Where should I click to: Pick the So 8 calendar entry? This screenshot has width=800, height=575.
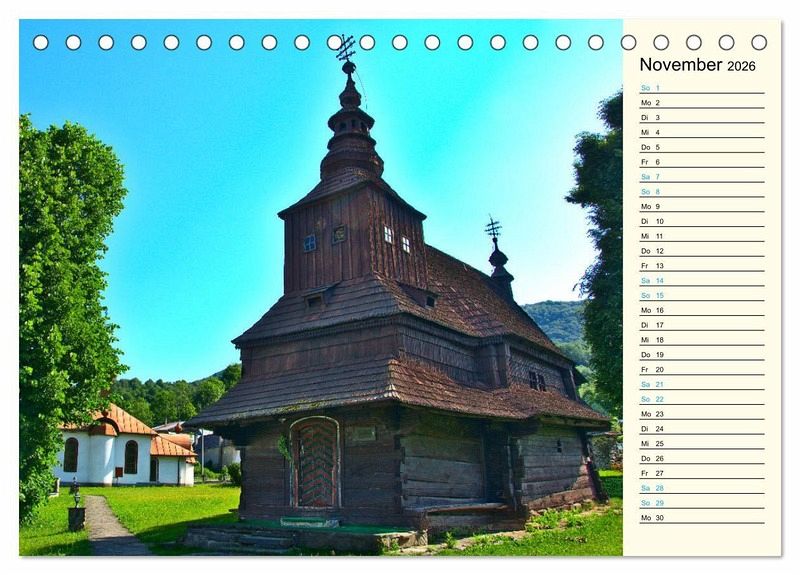(700, 192)
